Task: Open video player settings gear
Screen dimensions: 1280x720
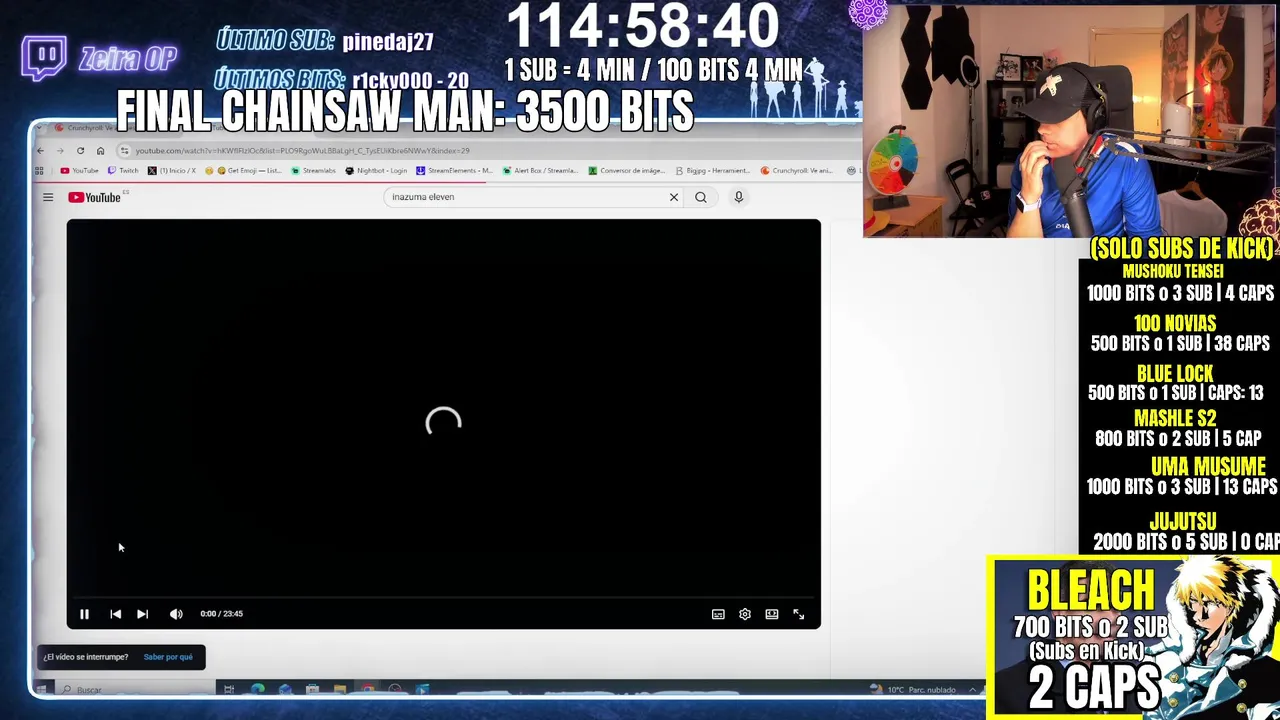Action: [x=745, y=614]
